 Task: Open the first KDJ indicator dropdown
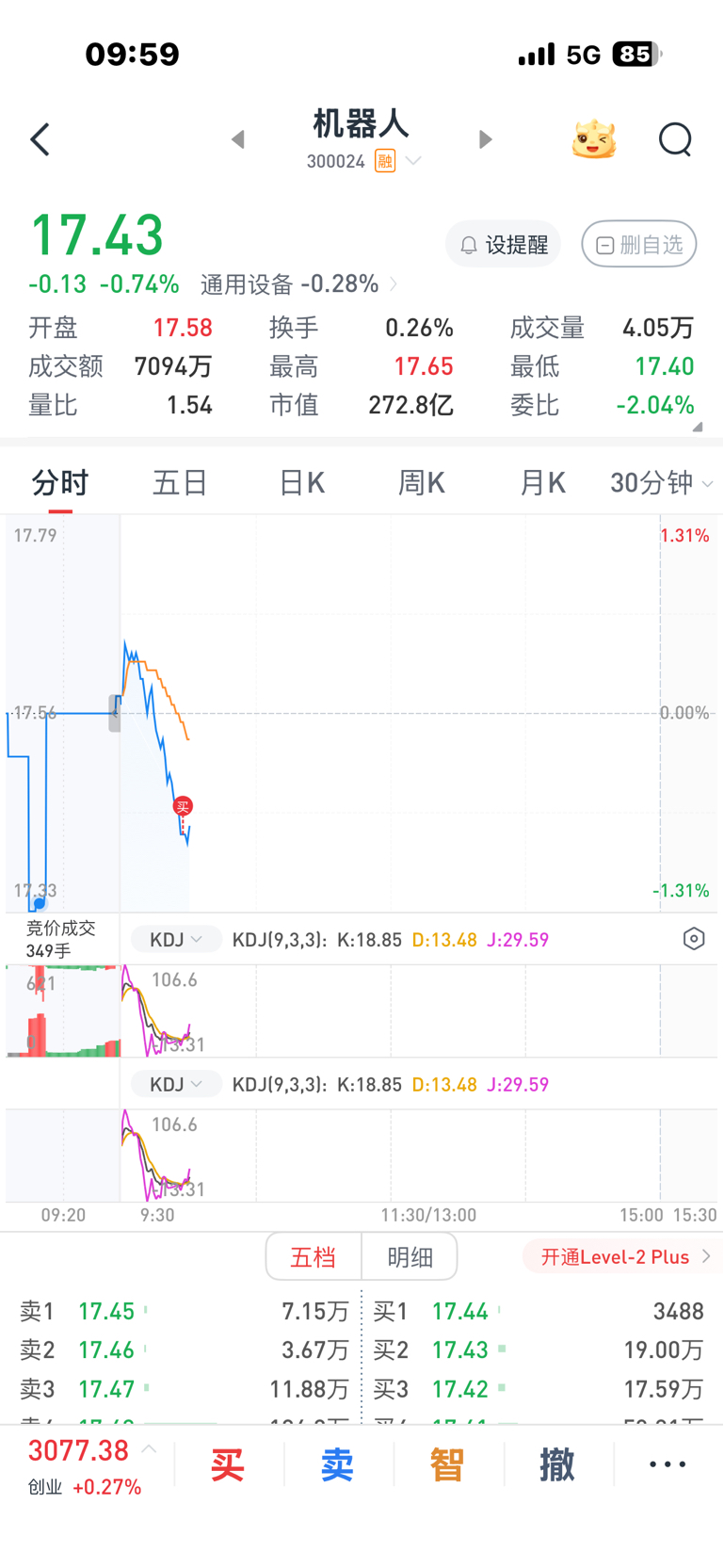(176, 940)
